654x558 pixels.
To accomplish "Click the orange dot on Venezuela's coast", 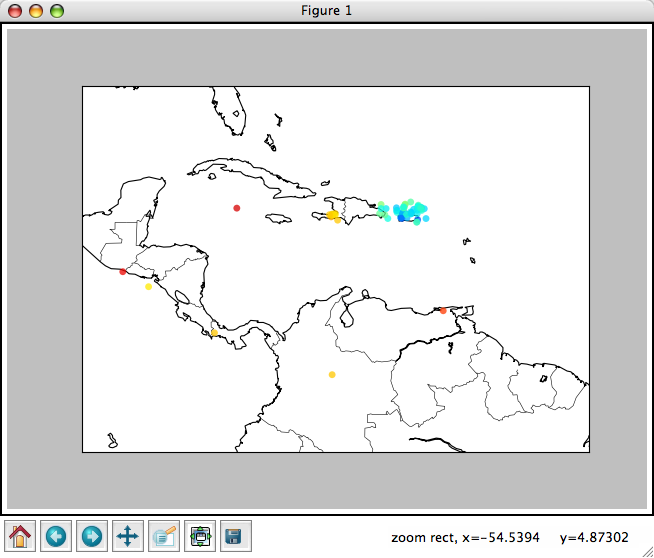I will point(443,310).
